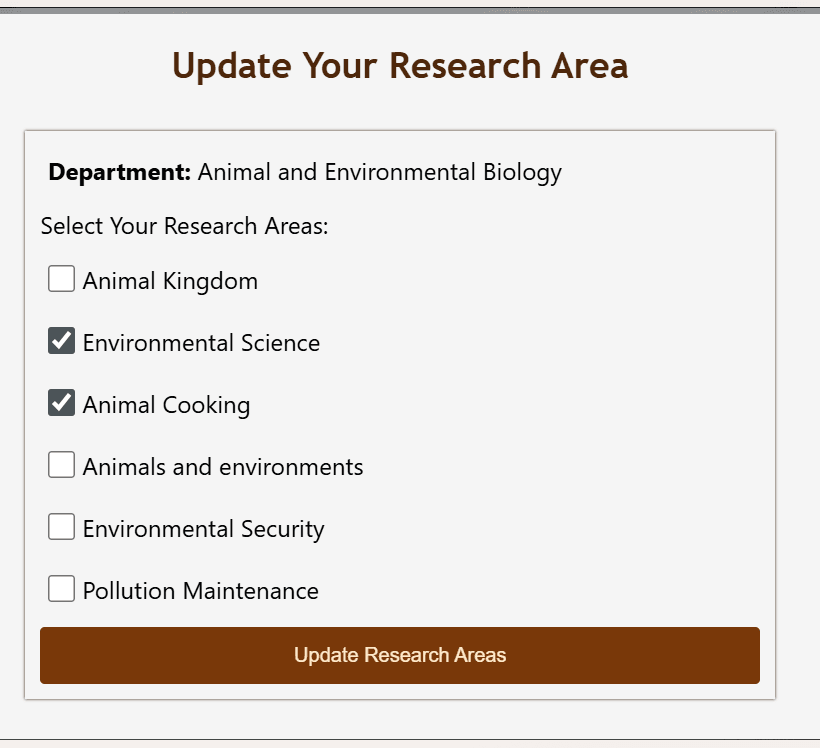Click the "Update Your Research Area" heading
820x748 pixels.
pos(400,66)
